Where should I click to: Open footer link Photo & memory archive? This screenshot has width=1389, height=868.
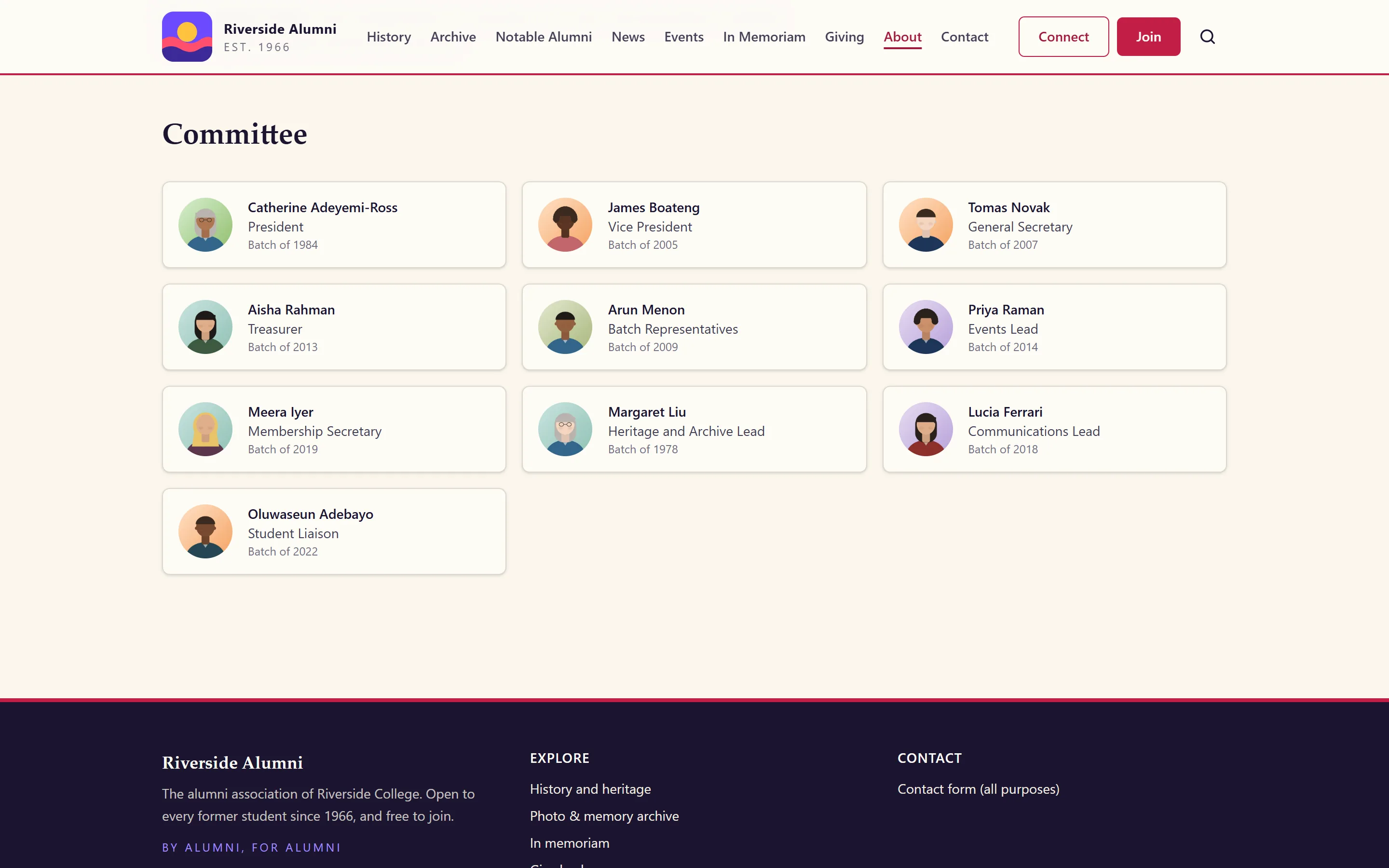coord(604,816)
